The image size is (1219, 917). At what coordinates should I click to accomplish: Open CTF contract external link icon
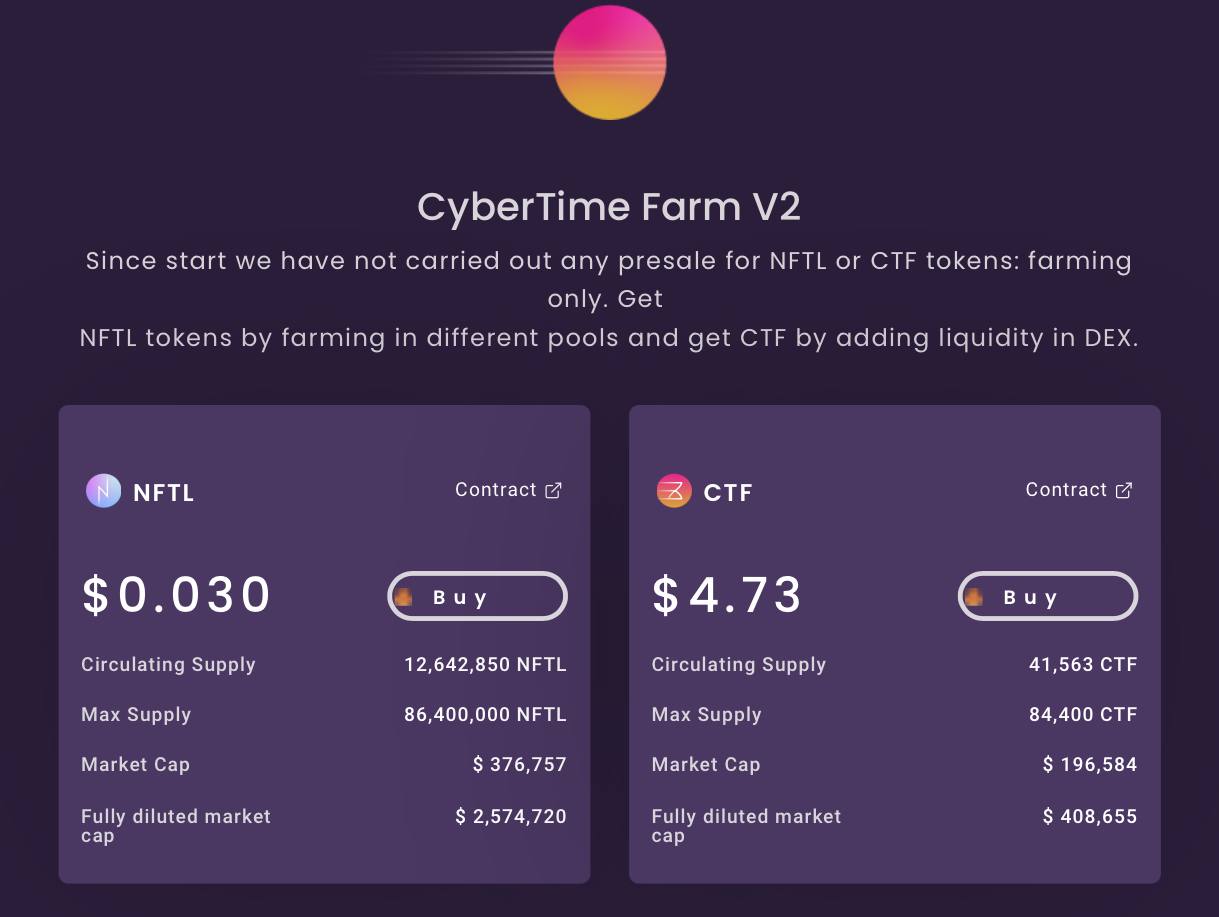(1124, 490)
